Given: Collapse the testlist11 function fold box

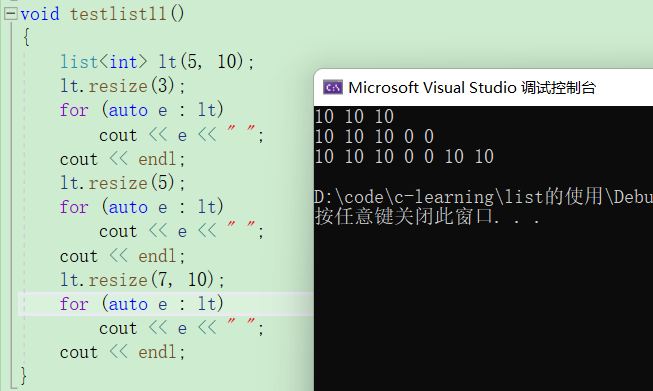Looking at the screenshot, I should pos(10,14).
